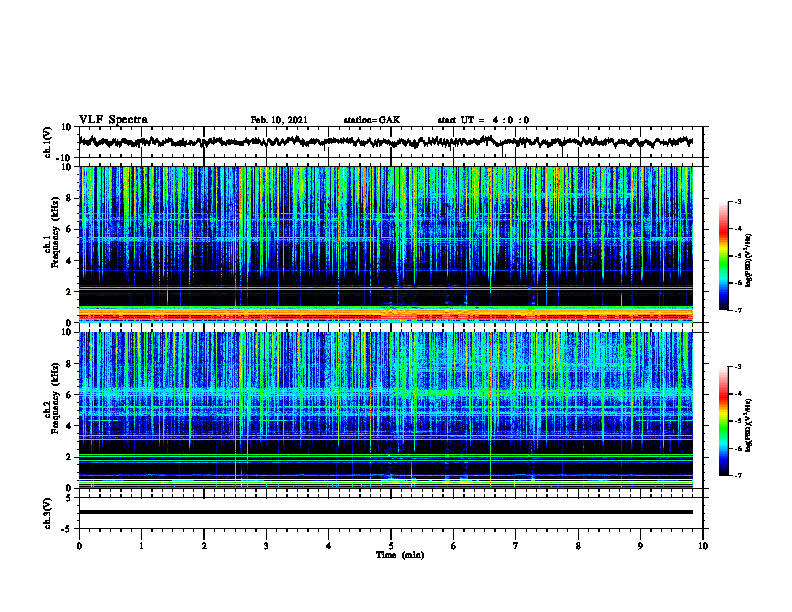Click the 8 kHz tick label on ch.1 spectrogram

pos(69,198)
